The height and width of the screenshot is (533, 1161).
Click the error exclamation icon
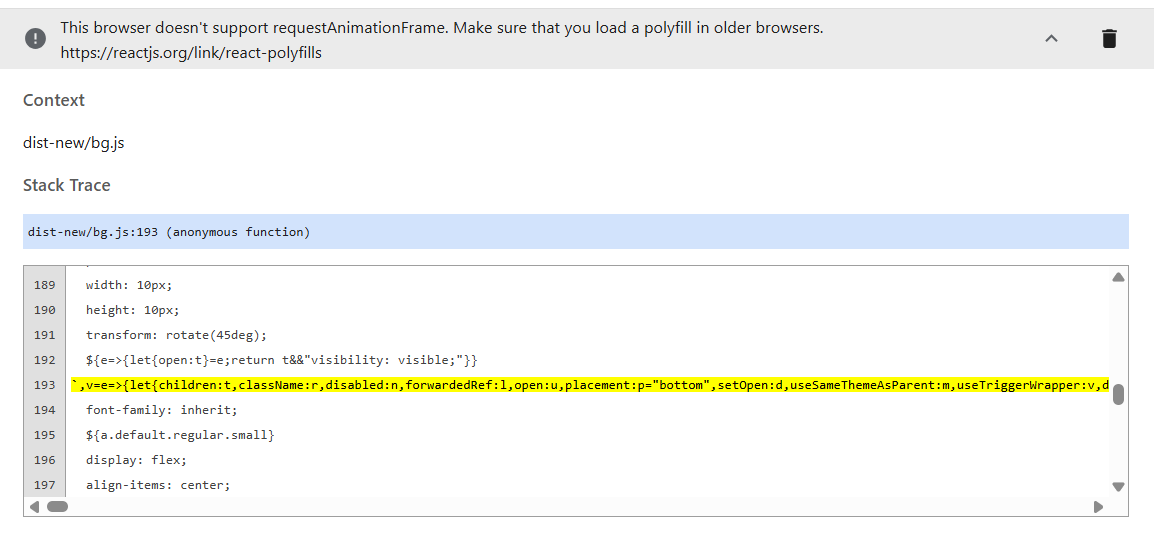pyautogui.click(x=35, y=38)
